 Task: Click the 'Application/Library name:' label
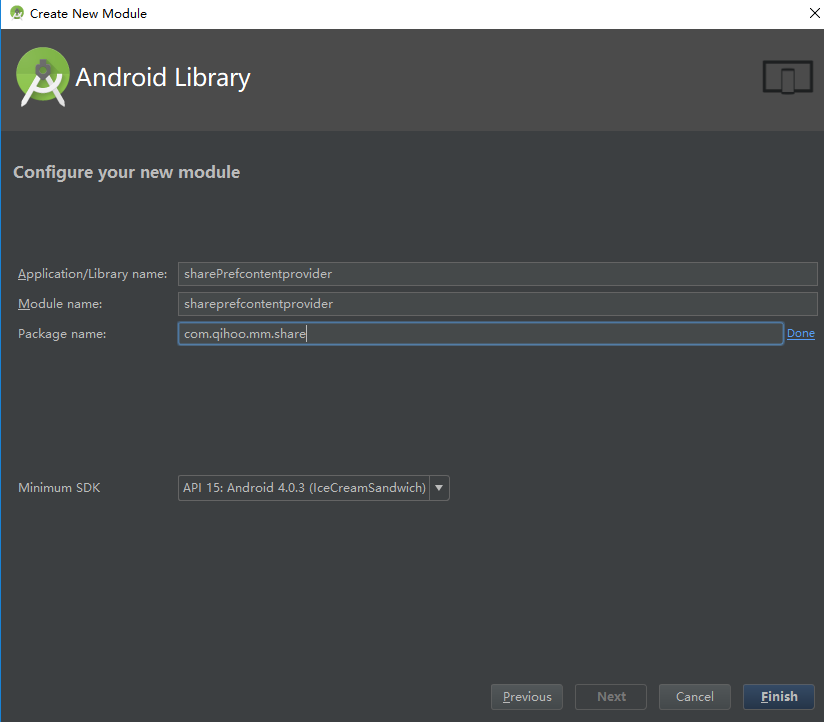click(x=92, y=274)
